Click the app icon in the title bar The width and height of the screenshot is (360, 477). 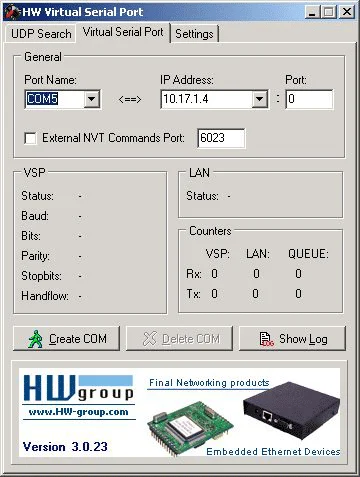point(13,12)
